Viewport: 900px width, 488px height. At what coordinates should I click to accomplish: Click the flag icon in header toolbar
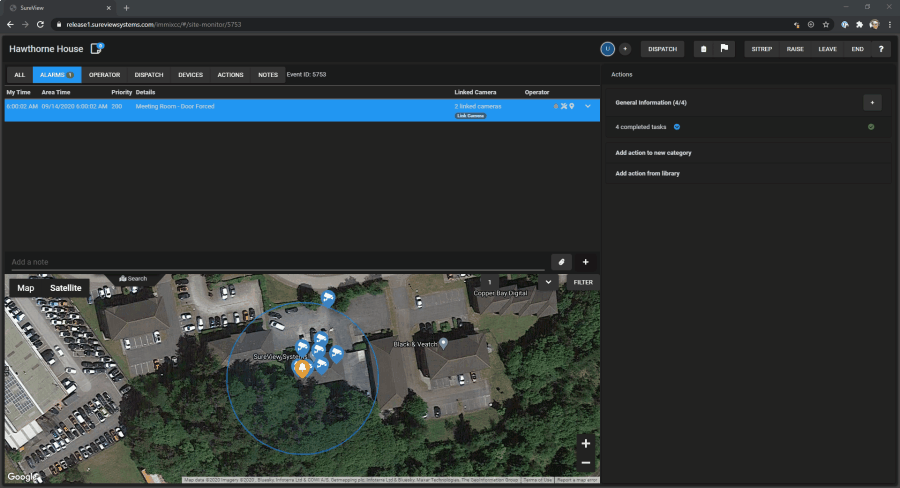(724, 49)
